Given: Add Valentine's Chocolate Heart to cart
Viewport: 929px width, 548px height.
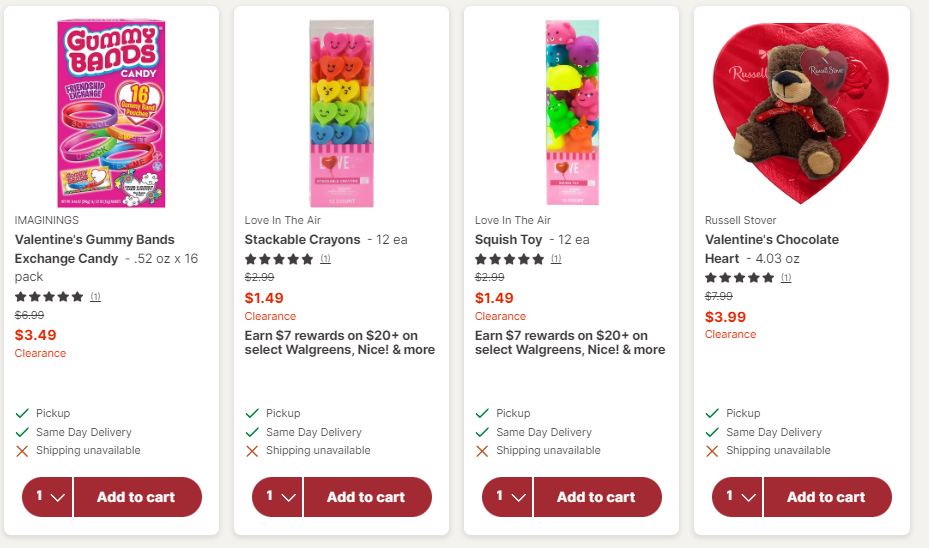Looking at the screenshot, I should coord(828,496).
